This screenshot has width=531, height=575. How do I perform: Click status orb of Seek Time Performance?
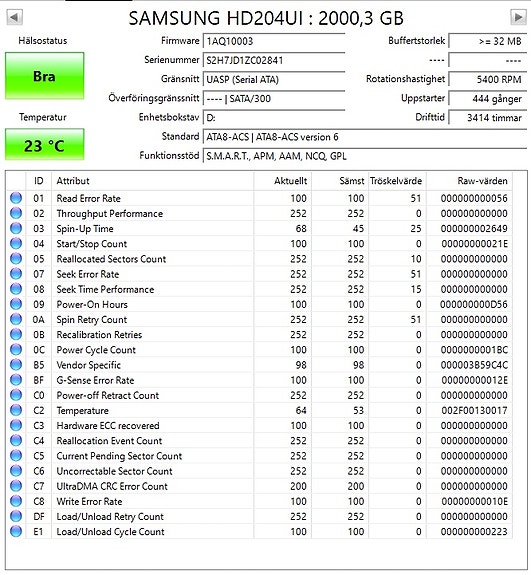tap(16, 289)
